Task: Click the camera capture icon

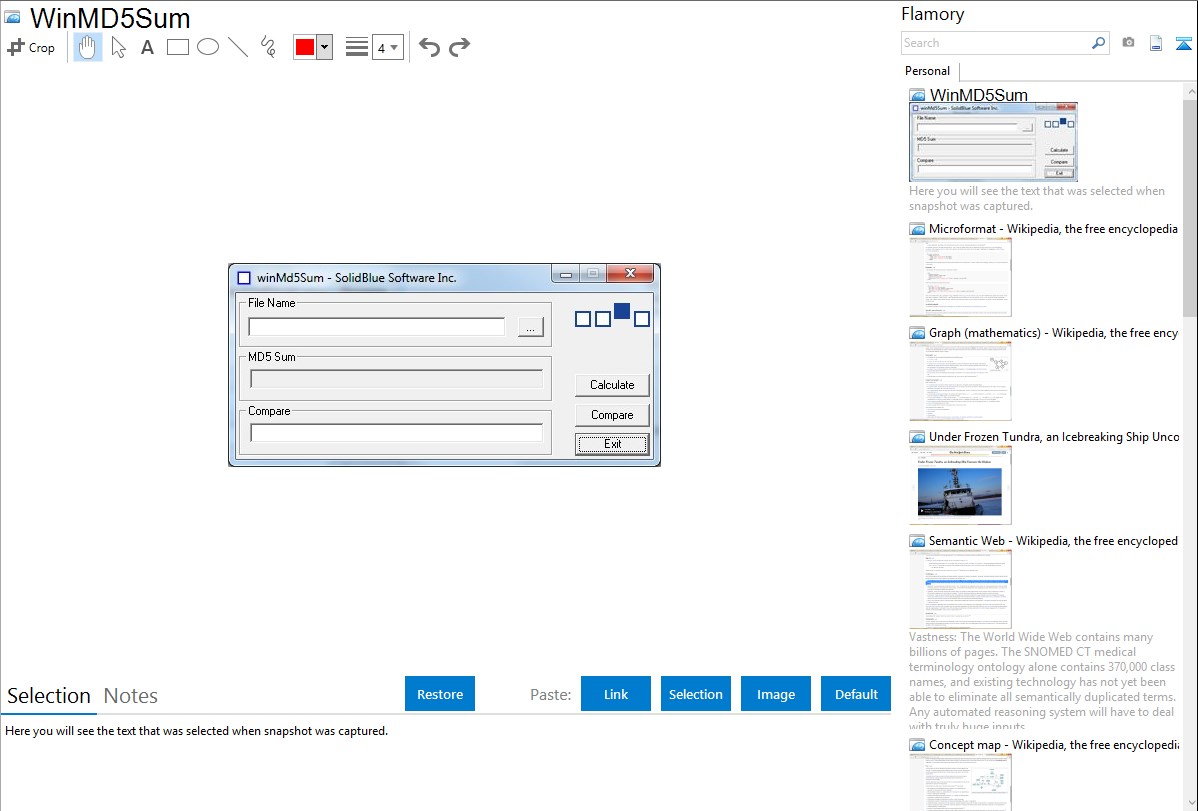Action: 1128,43
